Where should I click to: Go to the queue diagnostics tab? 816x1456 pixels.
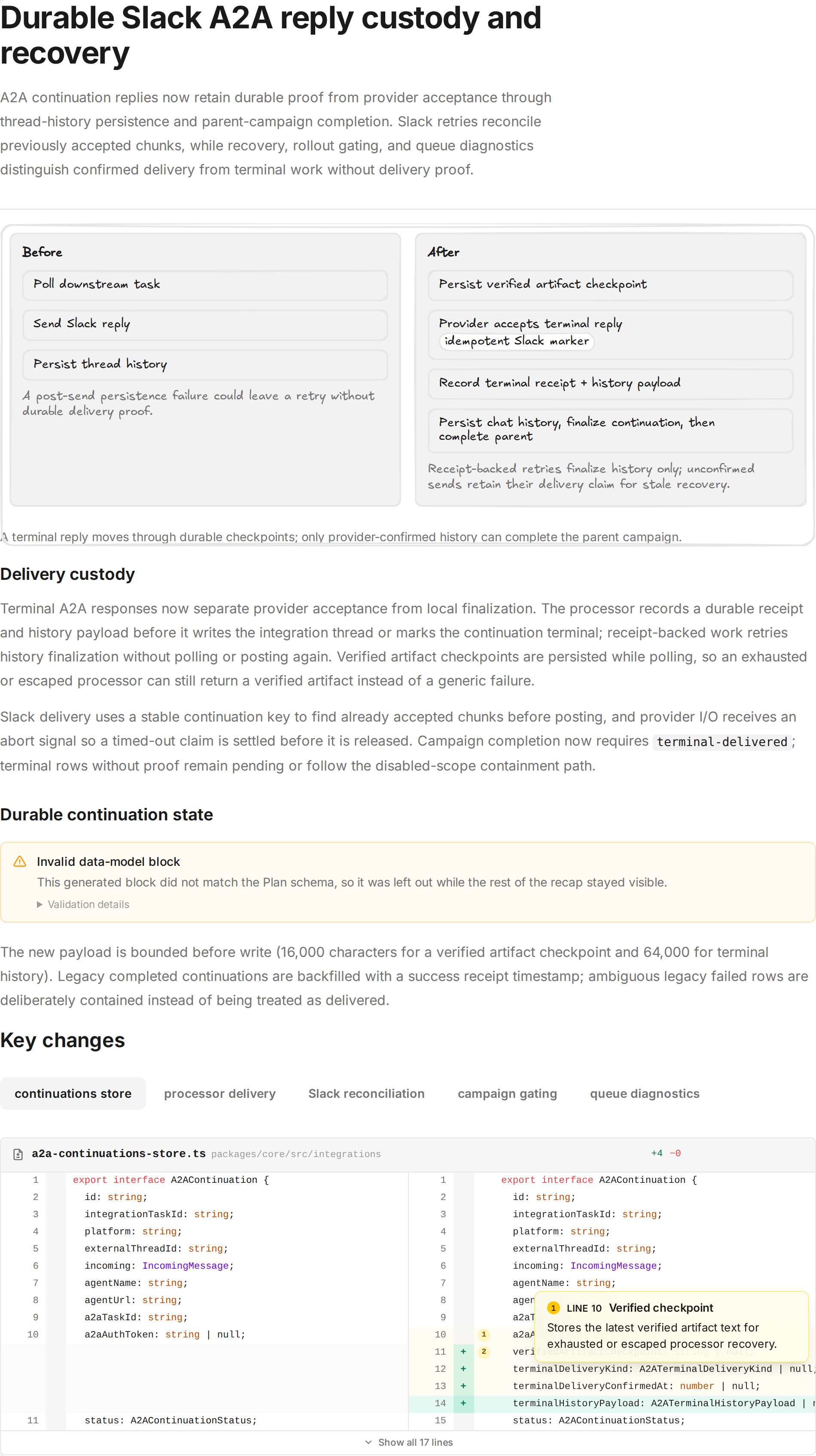(645, 1094)
